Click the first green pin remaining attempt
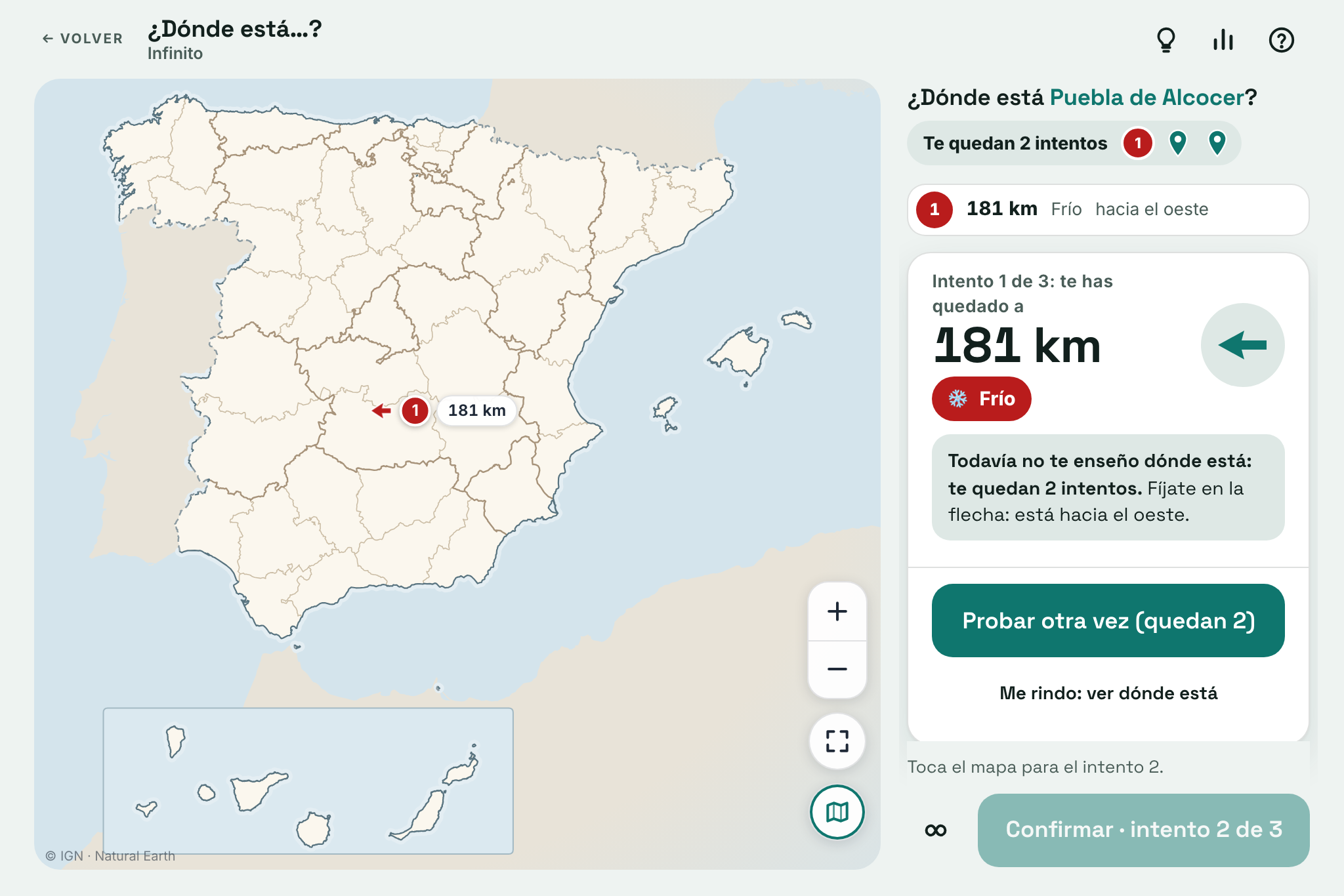The height and width of the screenshot is (896, 1344). [1178, 143]
